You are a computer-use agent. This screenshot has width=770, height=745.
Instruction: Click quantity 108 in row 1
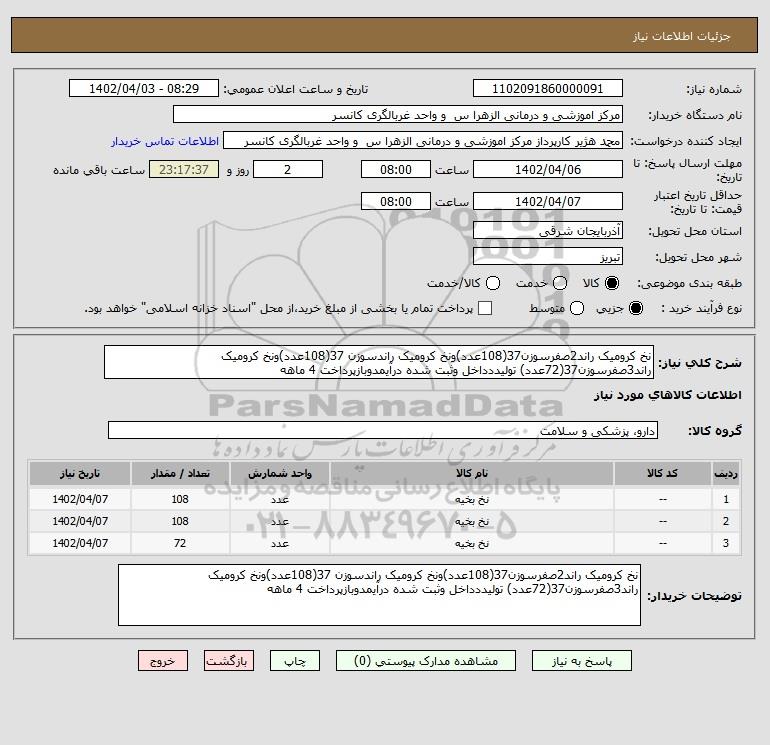coord(180,499)
